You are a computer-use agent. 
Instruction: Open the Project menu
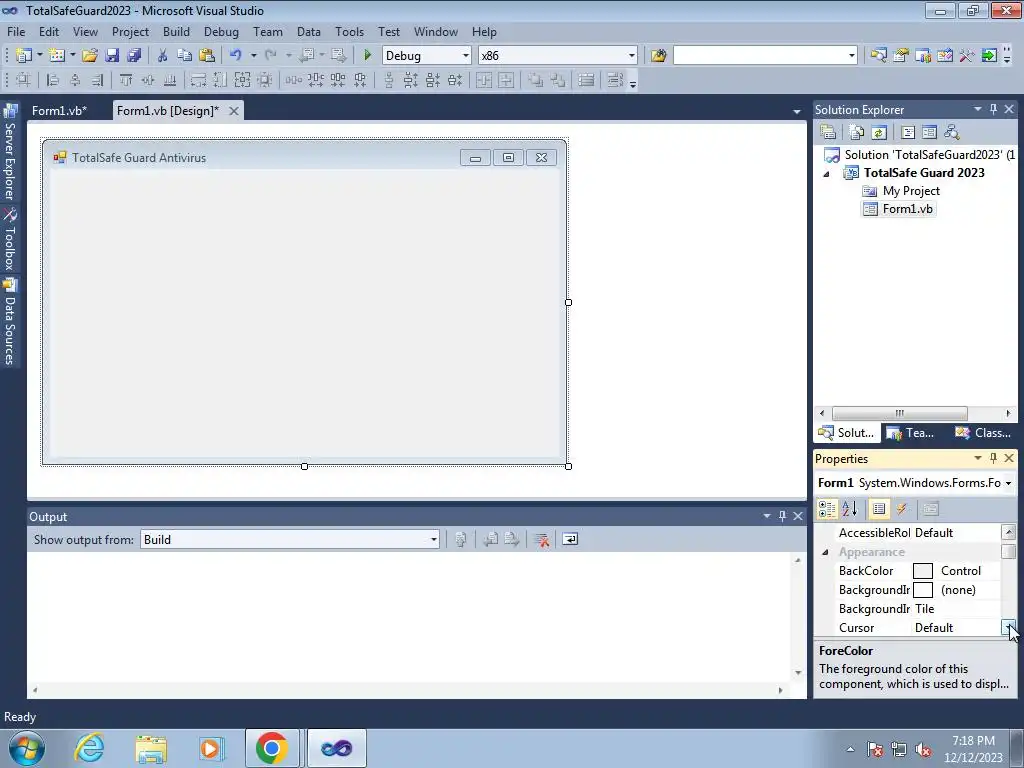(130, 31)
